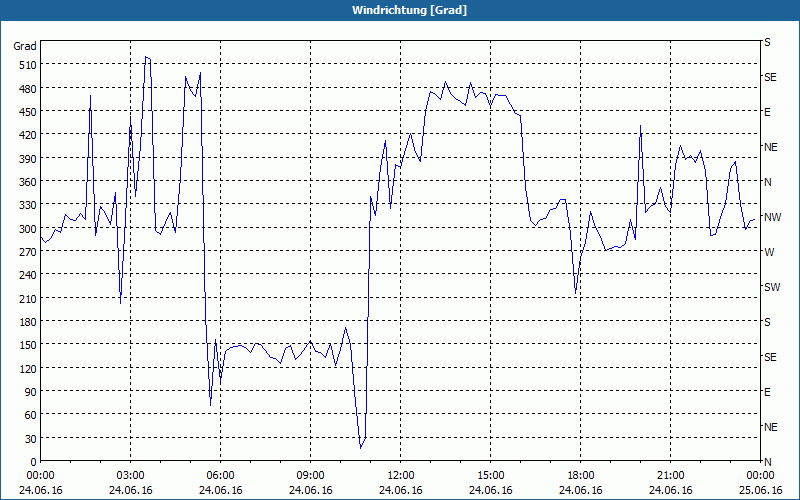
Task: Select the 90 y-axis value
Action: [x=31, y=392]
